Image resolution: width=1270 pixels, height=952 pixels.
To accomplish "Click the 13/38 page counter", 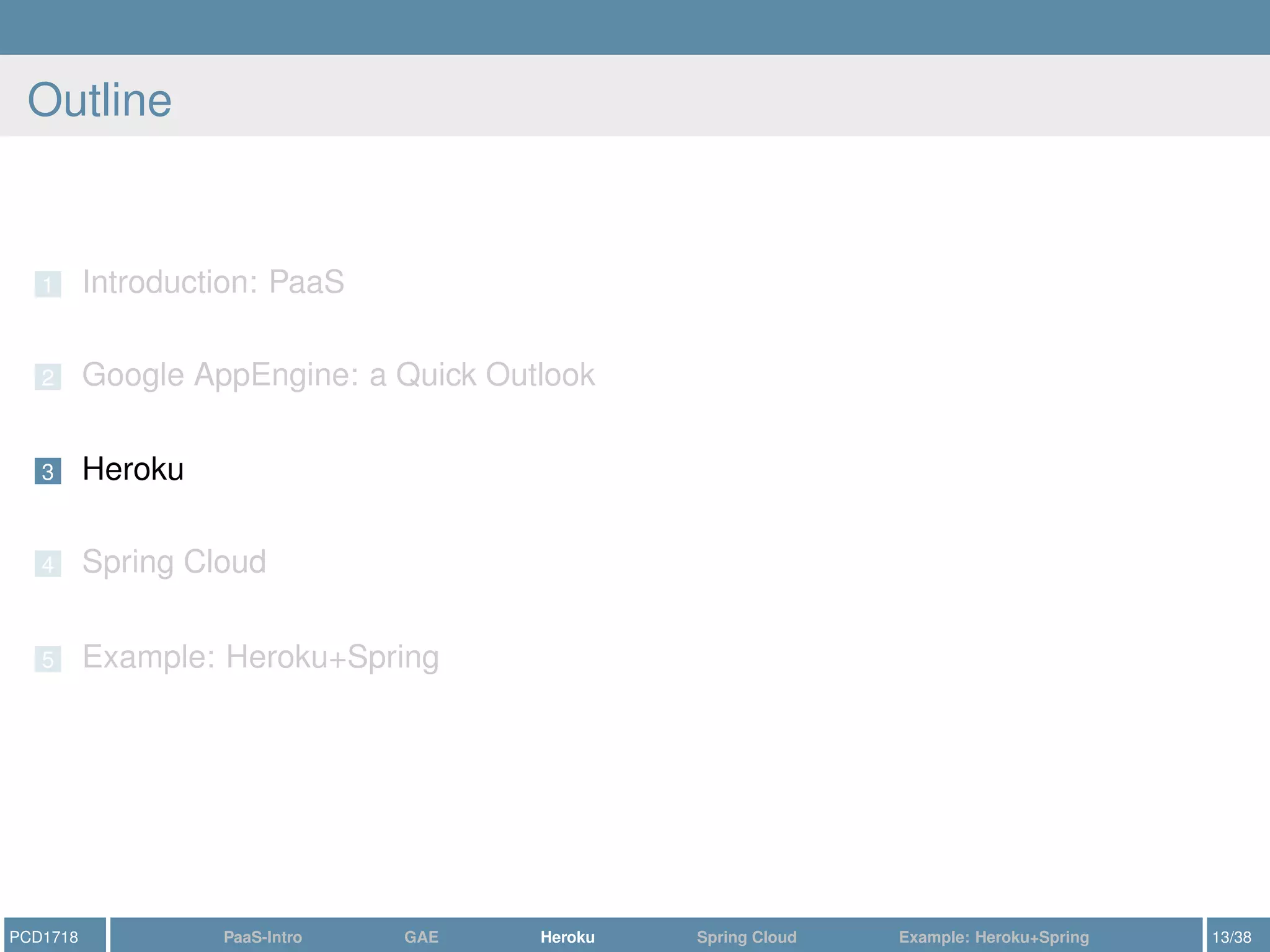I will (x=1232, y=937).
